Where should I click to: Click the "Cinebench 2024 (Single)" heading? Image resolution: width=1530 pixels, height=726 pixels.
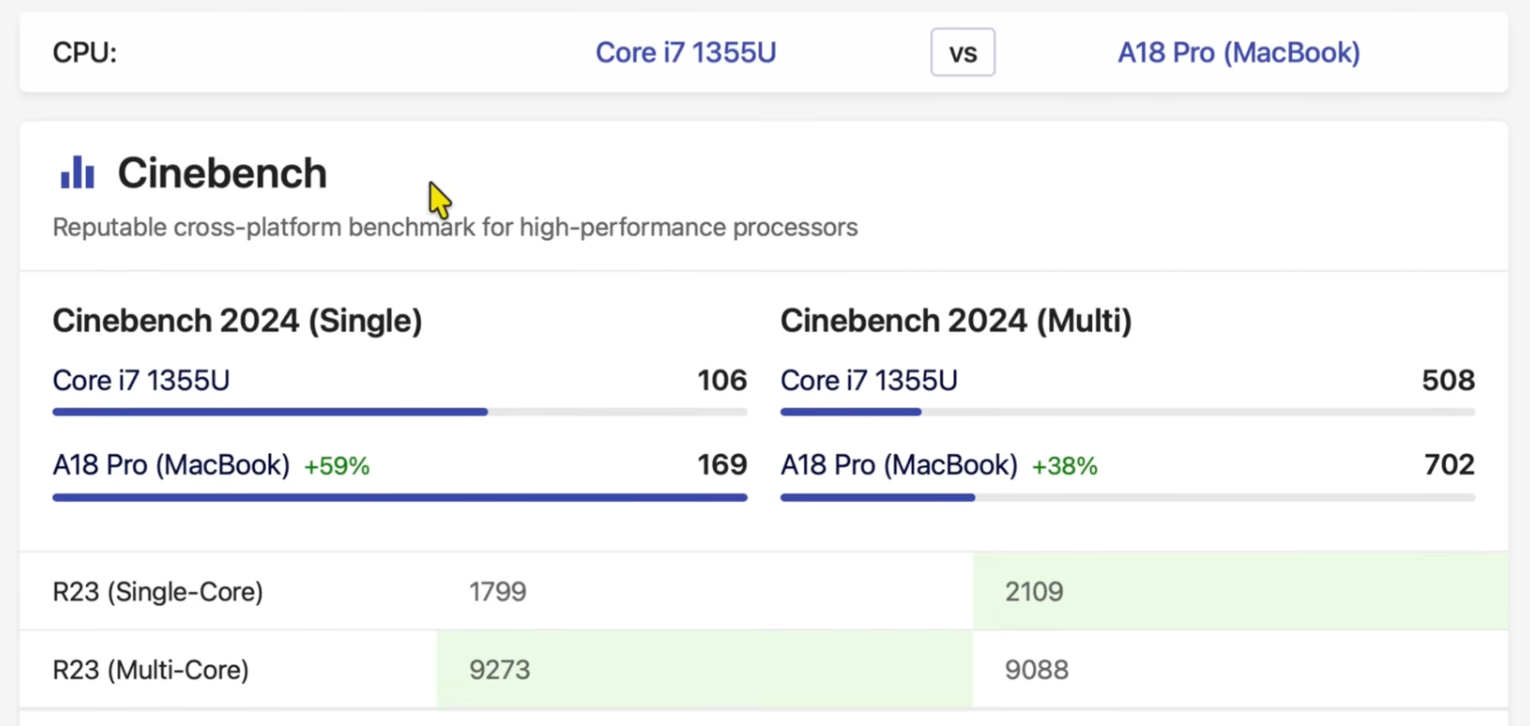click(237, 321)
